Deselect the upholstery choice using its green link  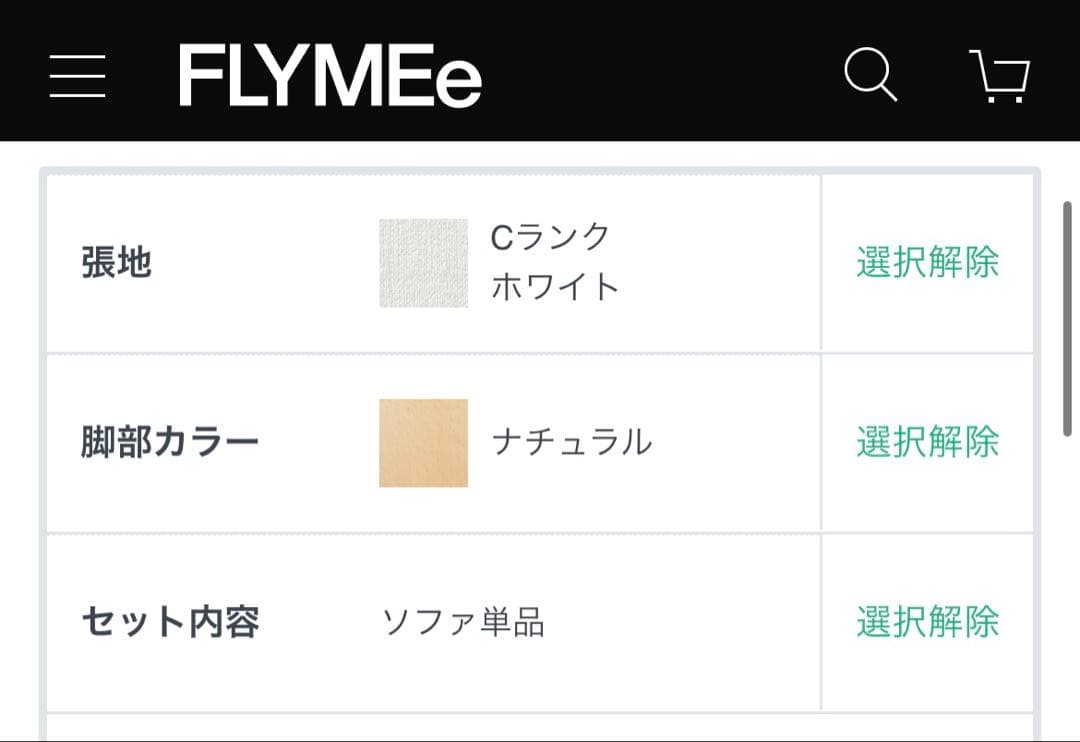926,263
